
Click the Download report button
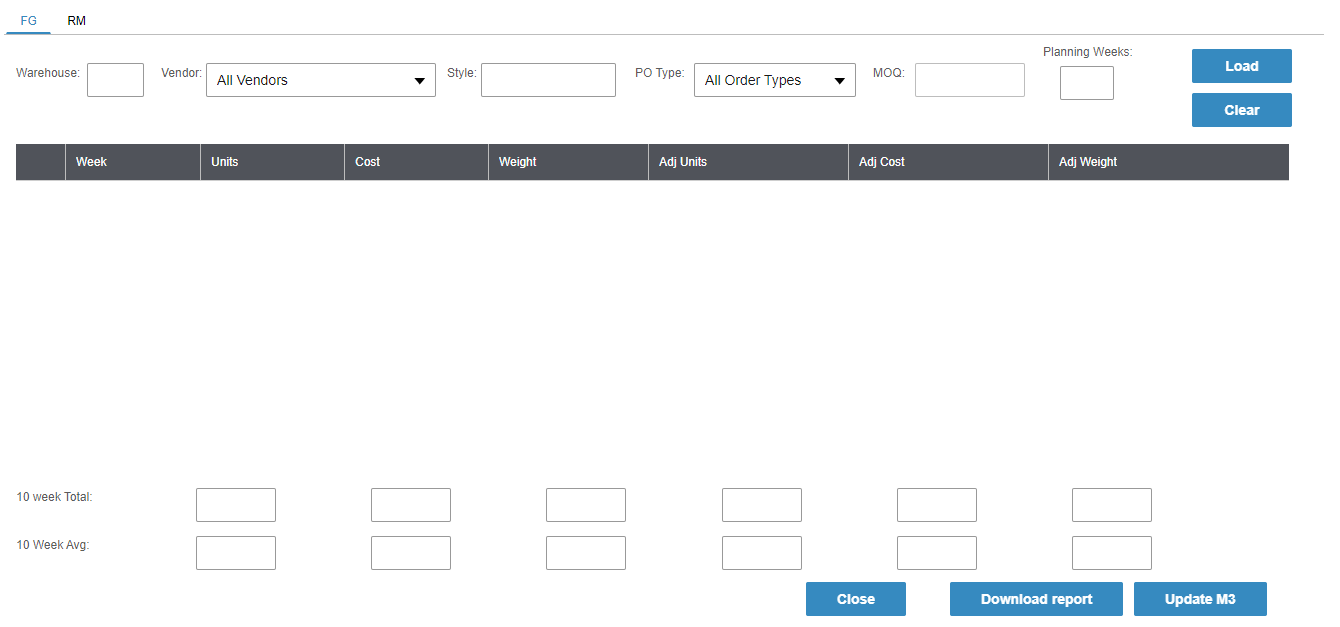(x=1036, y=599)
